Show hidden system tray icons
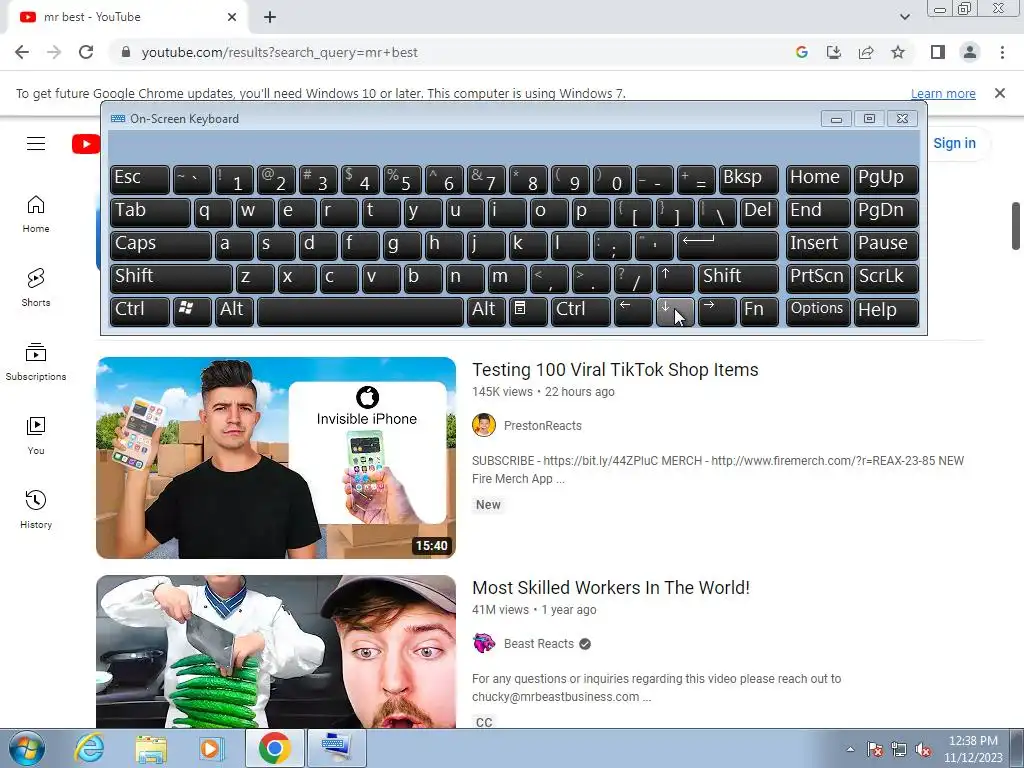The width and height of the screenshot is (1024, 768). coord(850,749)
